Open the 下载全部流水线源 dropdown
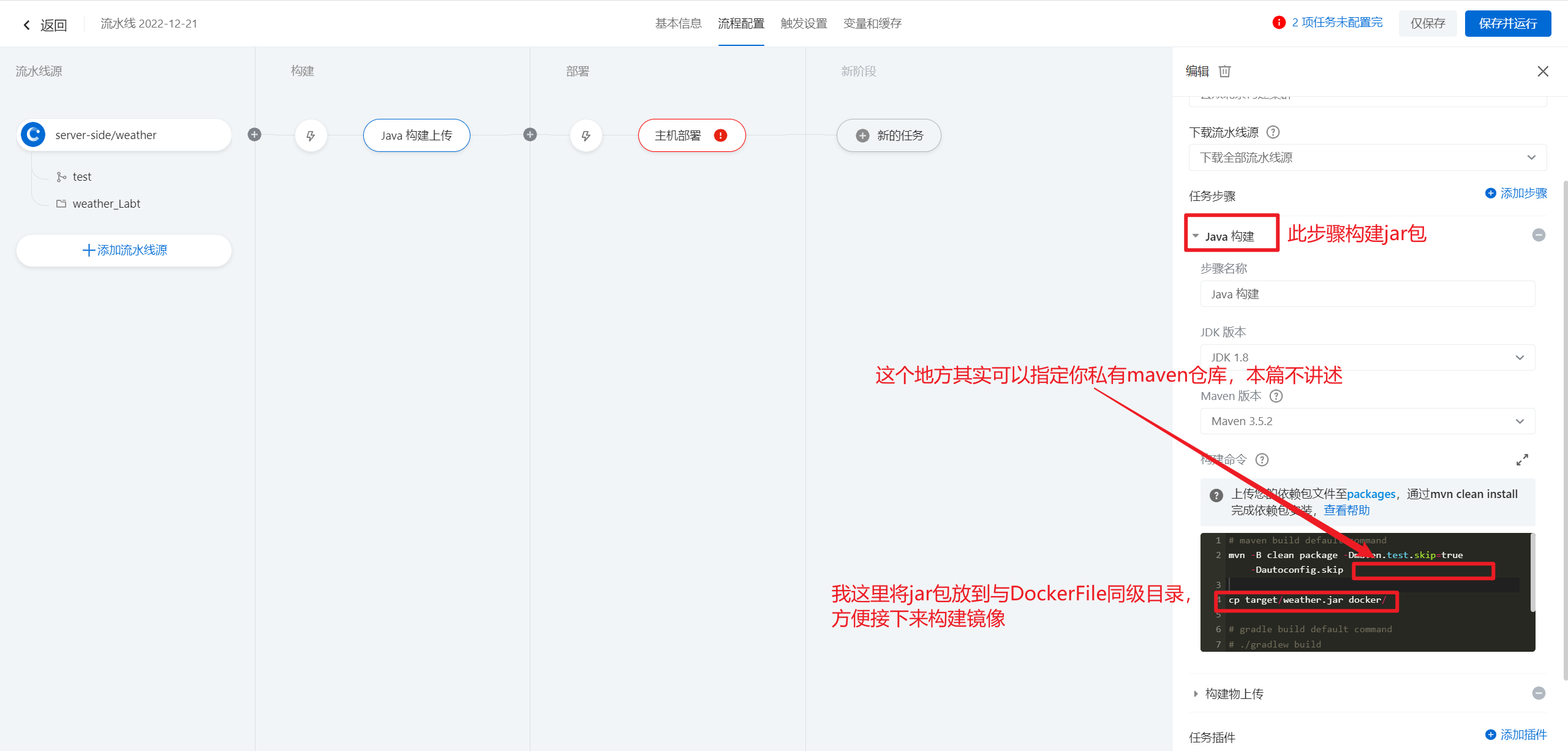Image resolution: width=1568 pixels, height=751 pixels. click(1367, 157)
